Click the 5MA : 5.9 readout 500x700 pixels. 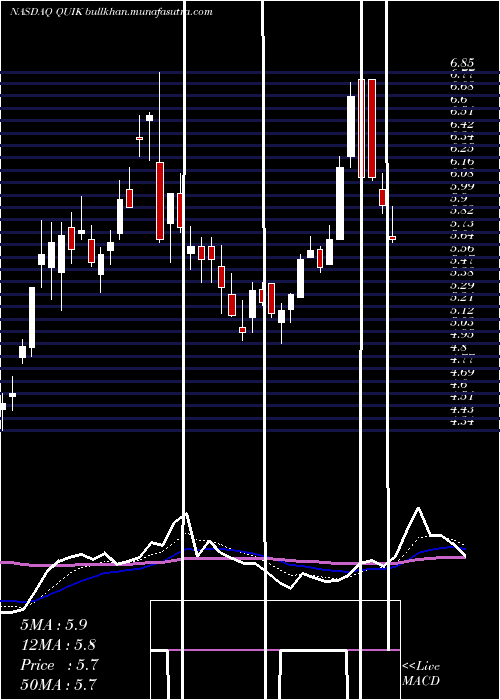[x=54, y=625]
